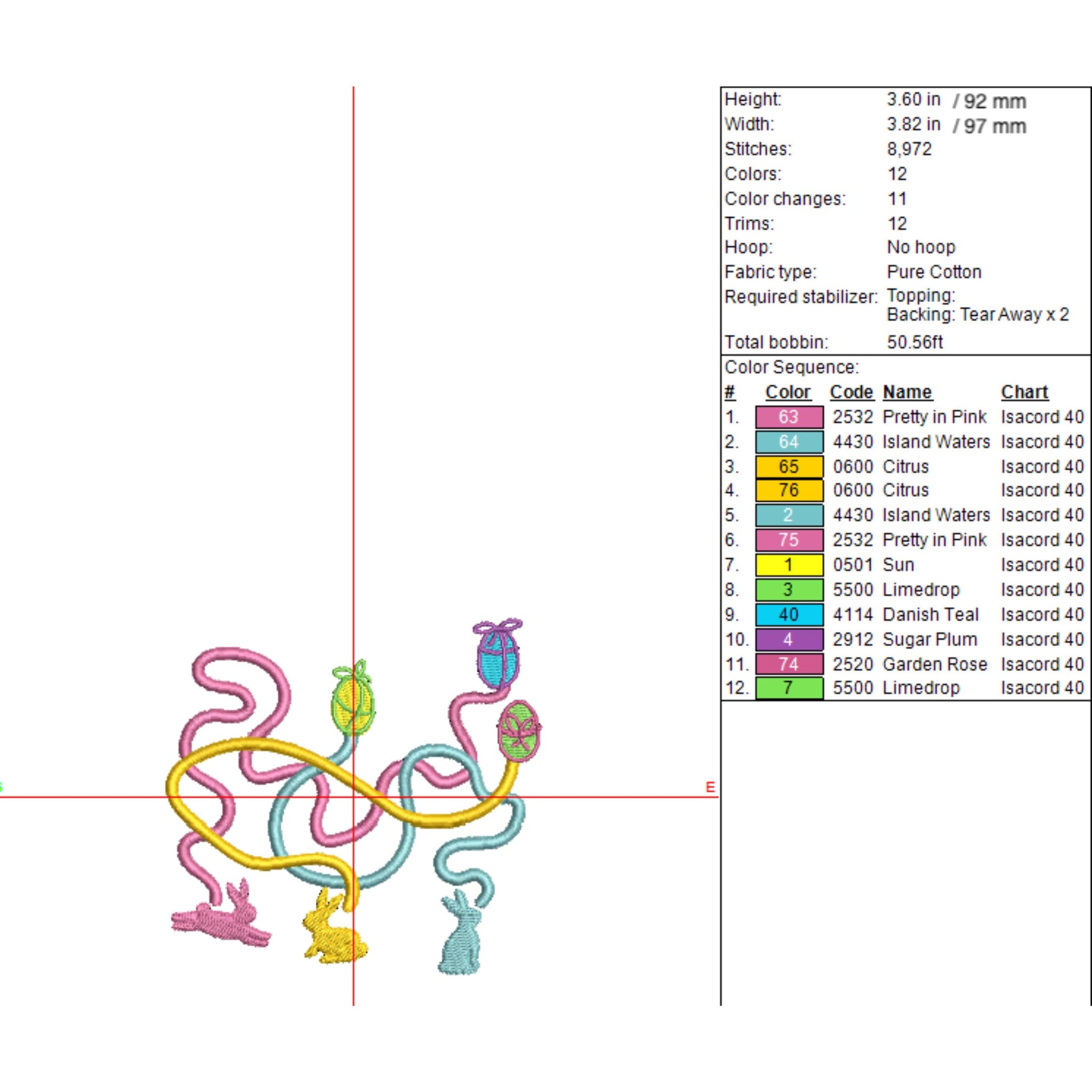Select the Danish Teal swatch numbered 40
The width and height of the screenshot is (1092, 1092).
coord(789,614)
